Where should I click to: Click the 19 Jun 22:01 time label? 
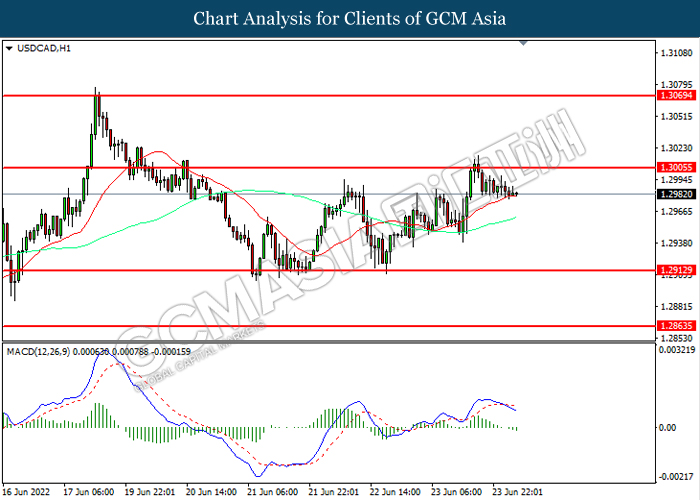pyautogui.click(x=150, y=492)
